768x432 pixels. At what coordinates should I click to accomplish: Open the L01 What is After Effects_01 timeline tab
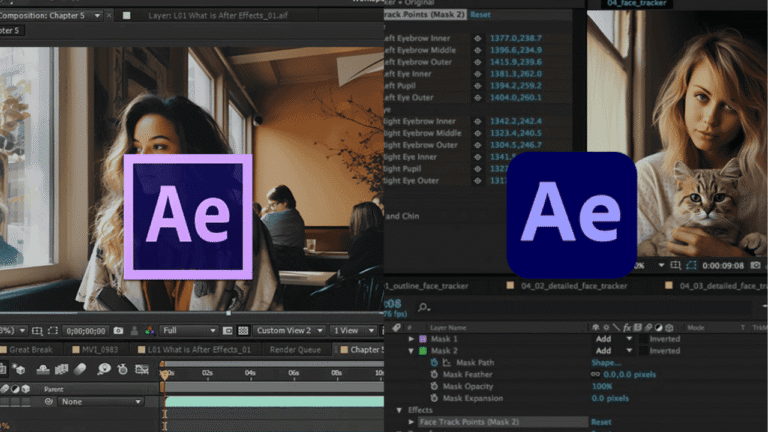pos(194,350)
